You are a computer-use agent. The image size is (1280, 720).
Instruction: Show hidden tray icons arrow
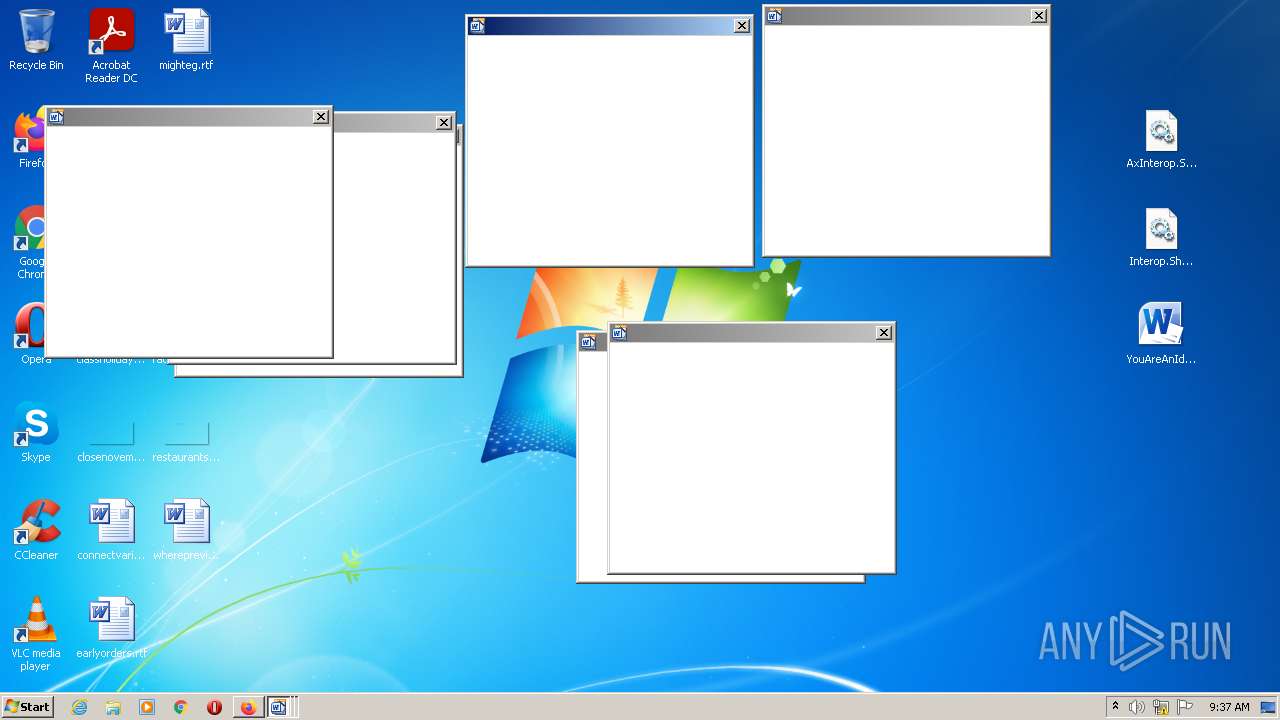point(1115,706)
